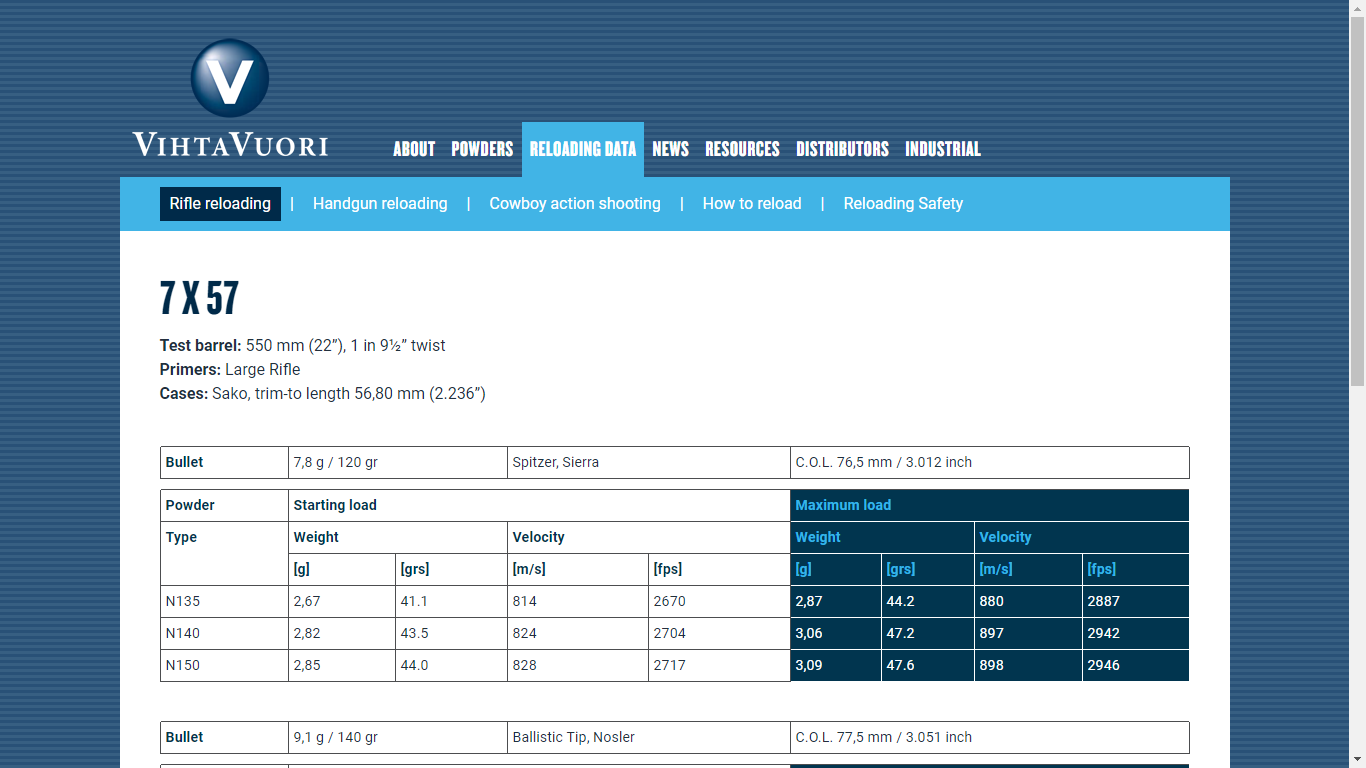Click N150 max velocity 2946 fps
The height and width of the screenshot is (768, 1366).
click(x=1136, y=666)
